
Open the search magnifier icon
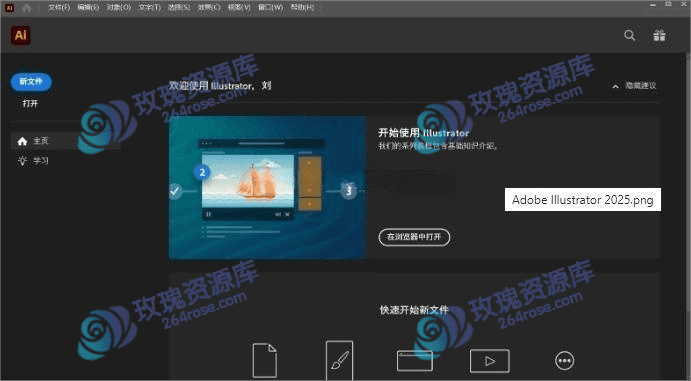630,35
